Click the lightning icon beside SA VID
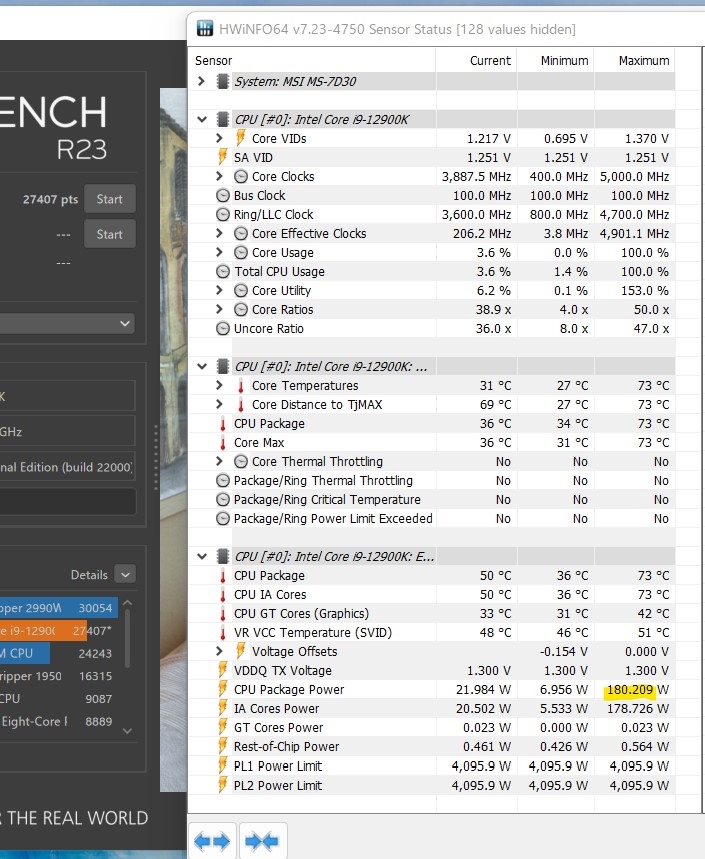Viewport: 705px width, 859px height. point(222,157)
